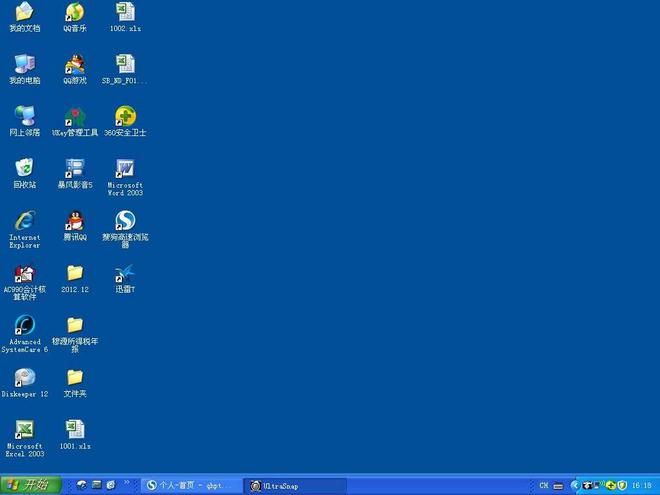Click the network connection tray icon
The width and height of the screenshot is (660, 495).
tap(599, 485)
